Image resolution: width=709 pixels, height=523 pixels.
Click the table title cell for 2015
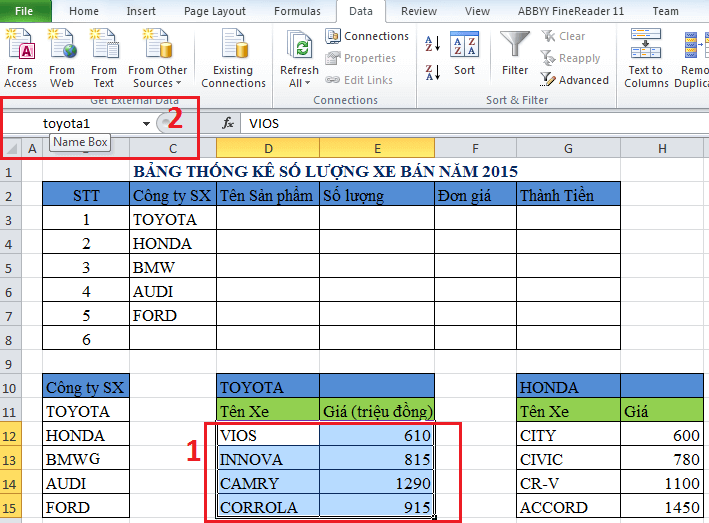point(326,171)
